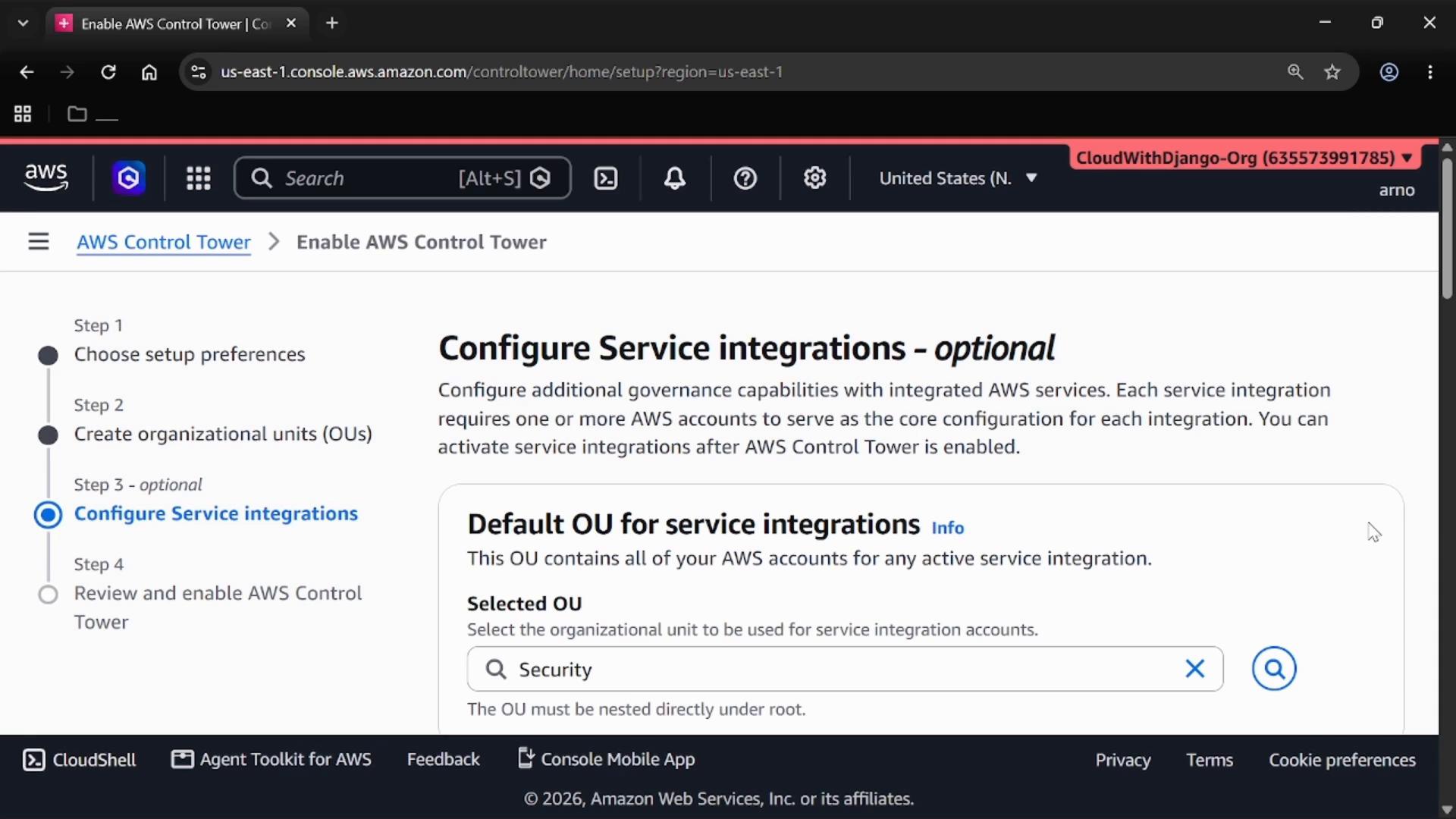The width and height of the screenshot is (1456, 819).
Task: Bookmark this page with the star icon
Action: (1332, 72)
